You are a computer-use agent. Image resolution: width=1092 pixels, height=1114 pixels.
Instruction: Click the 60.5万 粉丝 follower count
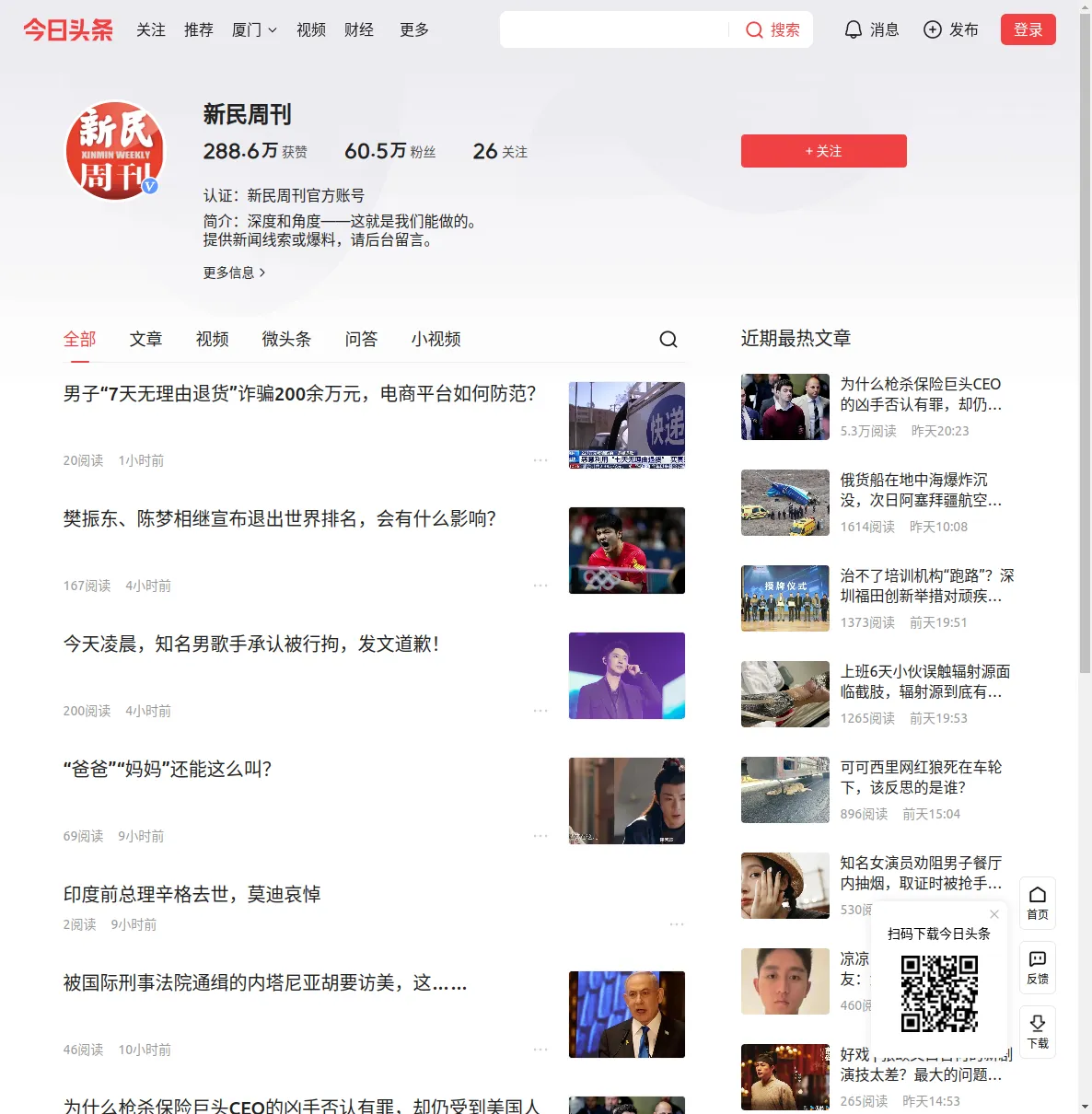(x=390, y=151)
